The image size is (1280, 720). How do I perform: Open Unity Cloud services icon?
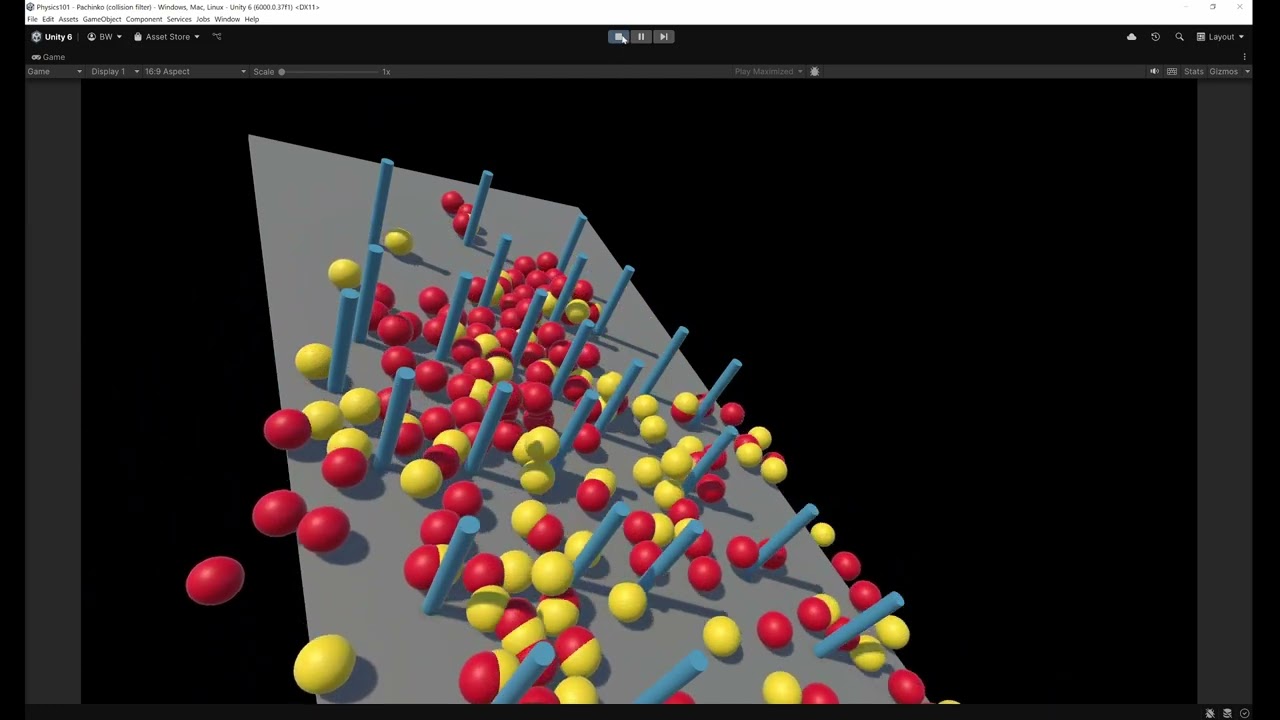1131,37
